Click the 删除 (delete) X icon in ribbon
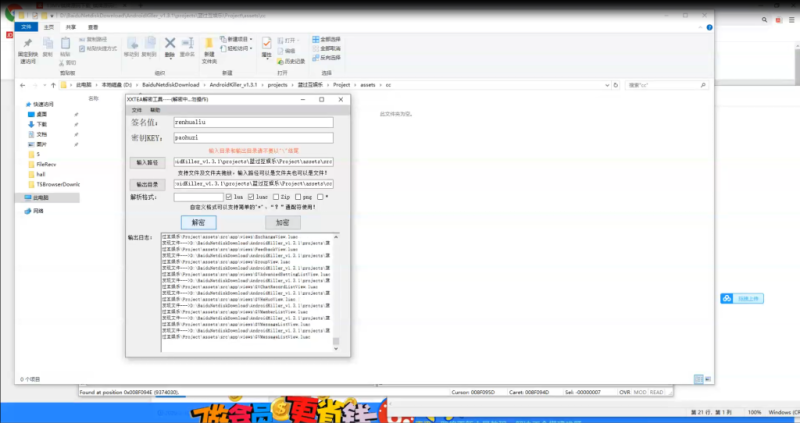This screenshot has height=423, width=800. 169,43
